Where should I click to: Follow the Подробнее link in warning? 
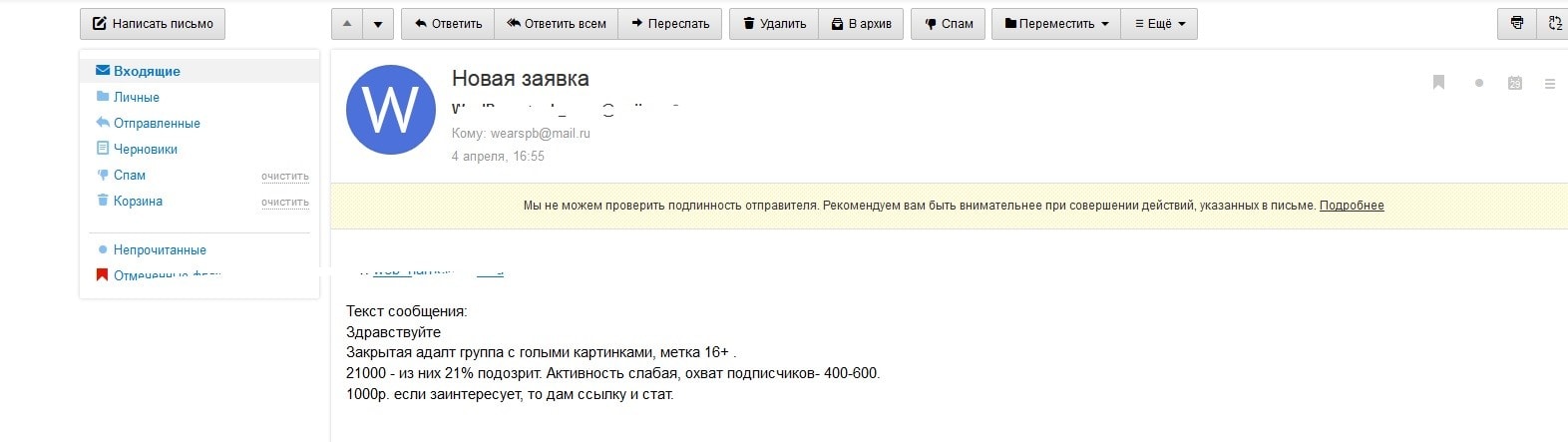pos(1352,206)
